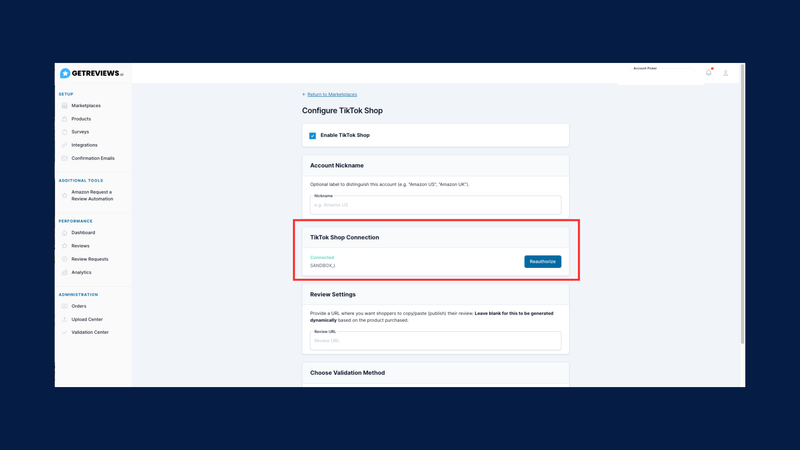Click the Review Requests icon
This screenshot has height=450, width=800.
64,259
